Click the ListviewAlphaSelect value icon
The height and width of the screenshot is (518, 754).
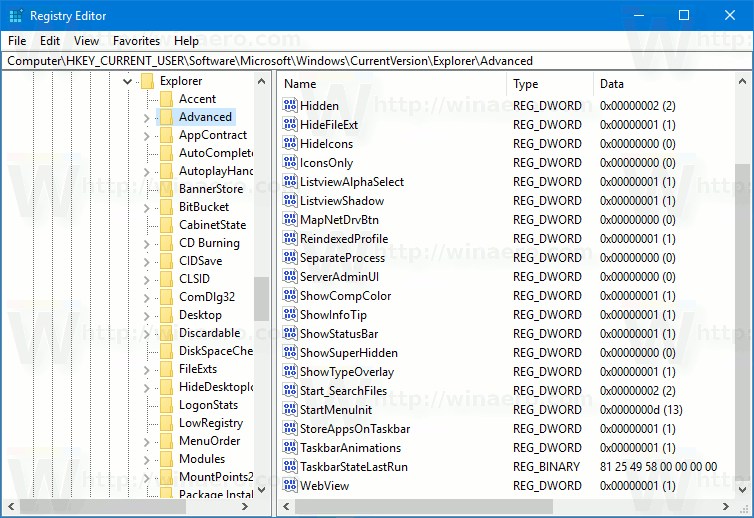pos(290,181)
